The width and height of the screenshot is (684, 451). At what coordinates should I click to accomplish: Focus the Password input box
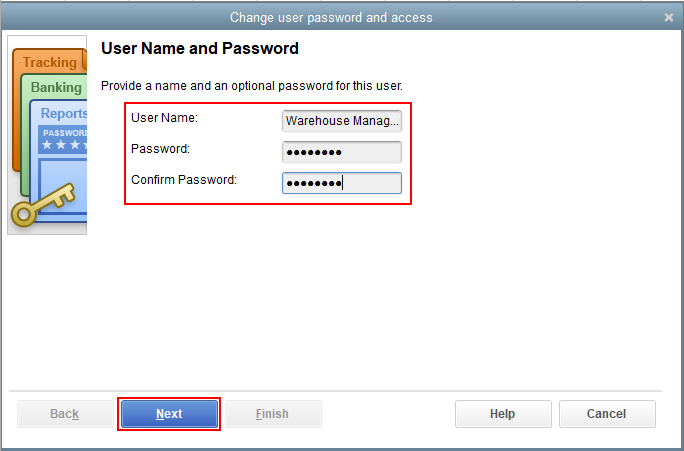tap(342, 152)
